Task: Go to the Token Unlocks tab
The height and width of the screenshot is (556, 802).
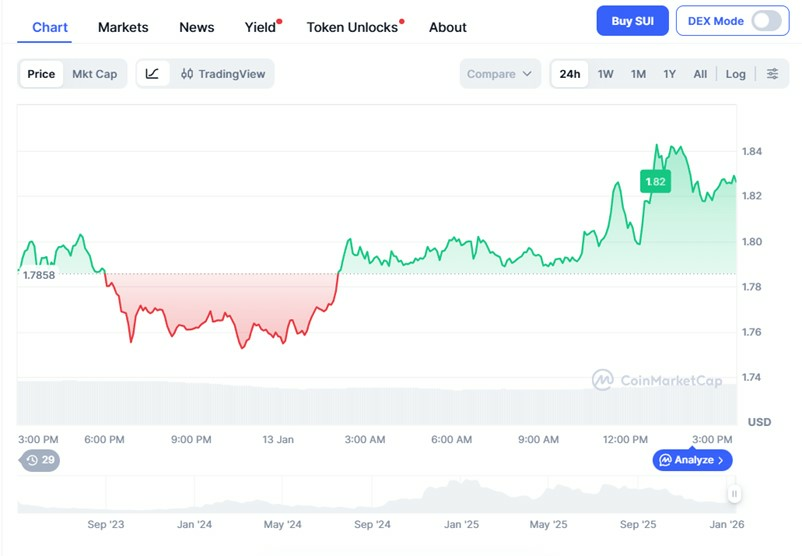Action: (352, 27)
